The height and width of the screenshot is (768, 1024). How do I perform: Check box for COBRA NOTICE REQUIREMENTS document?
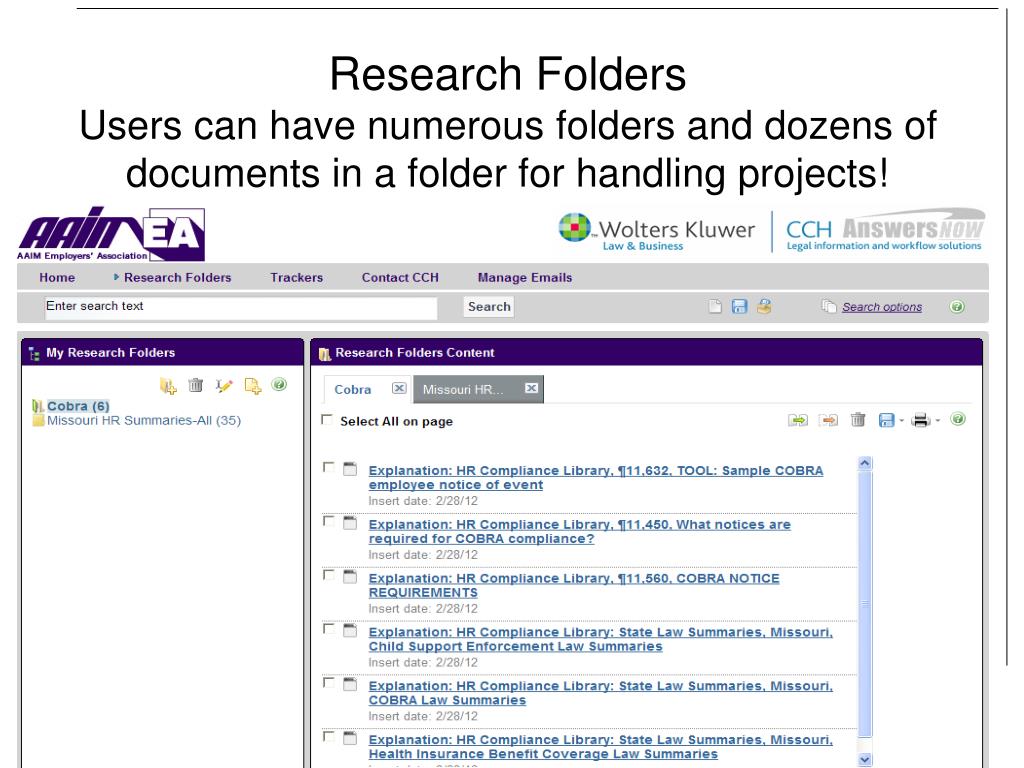(328, 575)
